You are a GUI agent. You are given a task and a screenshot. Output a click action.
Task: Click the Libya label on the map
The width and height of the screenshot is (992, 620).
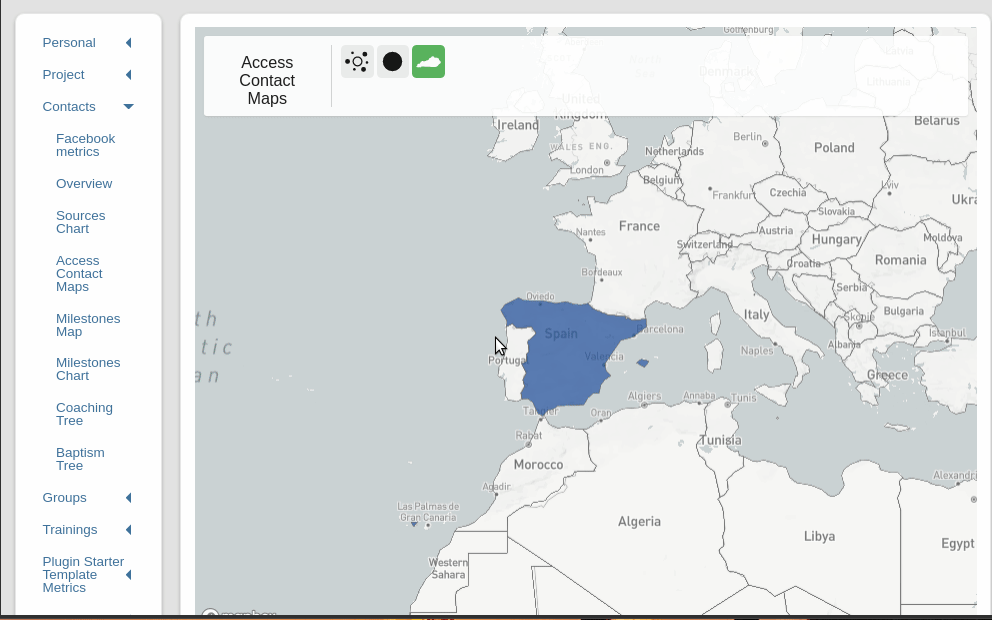pyautogui.click(x=819, y=536)
